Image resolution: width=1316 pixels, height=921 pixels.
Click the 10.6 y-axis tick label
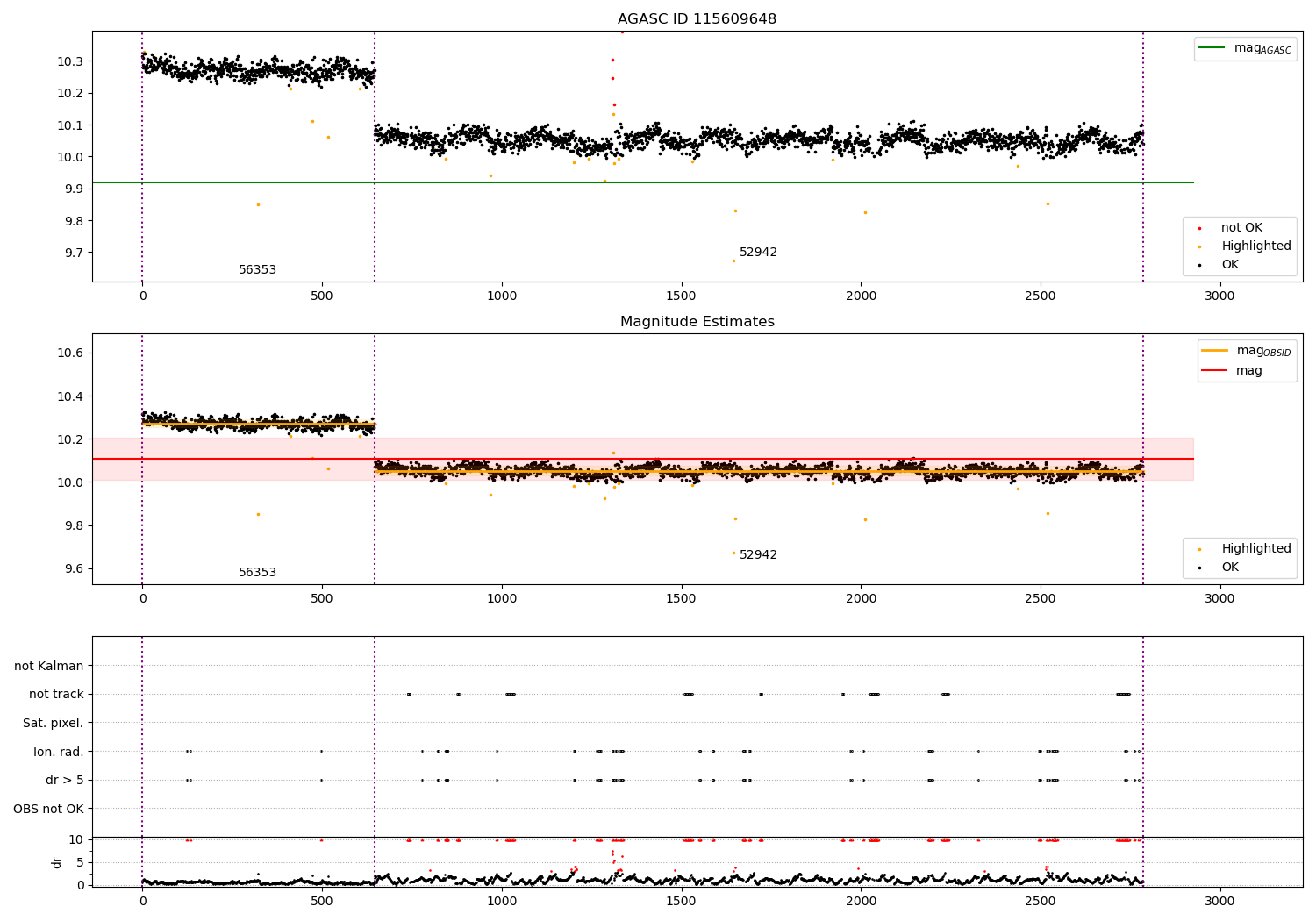tap(70, 353)
